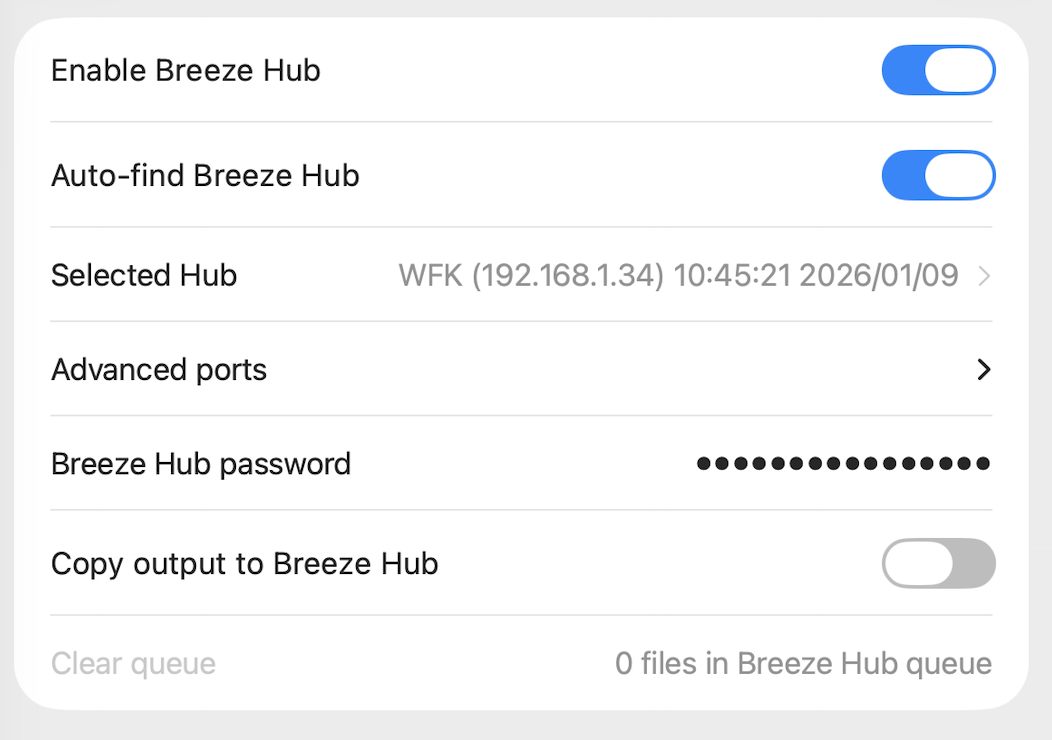Screen dimensions: 1052x740
Task: Open the Advanced ports row label
Action: pyautogui.click(x=159, y=370)
